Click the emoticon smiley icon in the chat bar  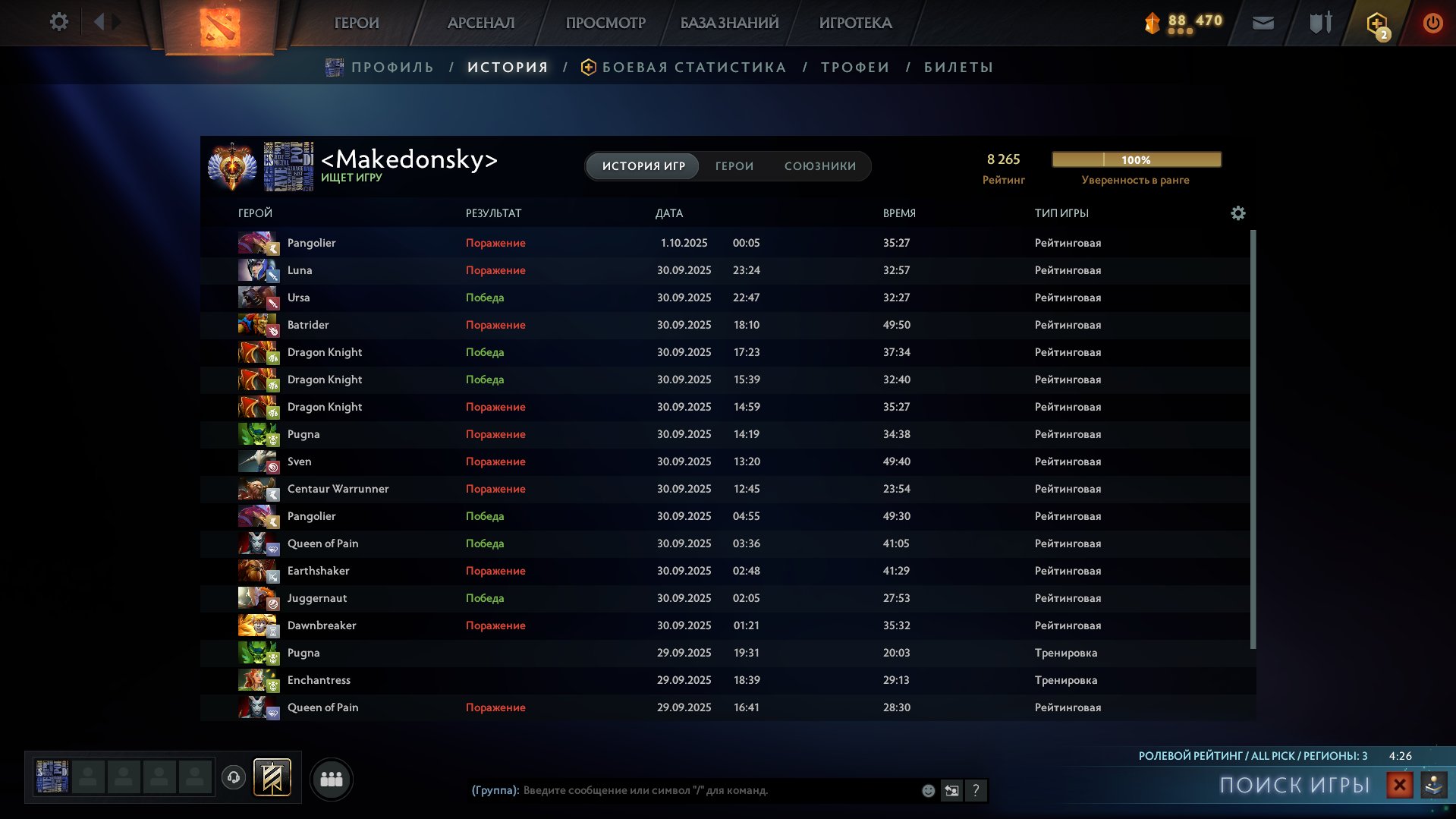[x=927, y=791]
